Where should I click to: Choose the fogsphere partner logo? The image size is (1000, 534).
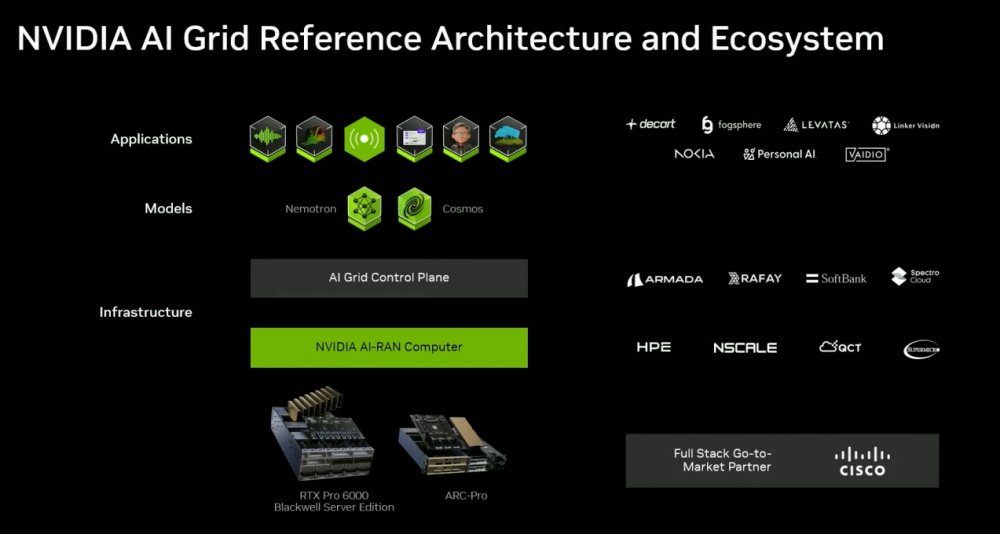pyautogui.click(x=731, y=125)
